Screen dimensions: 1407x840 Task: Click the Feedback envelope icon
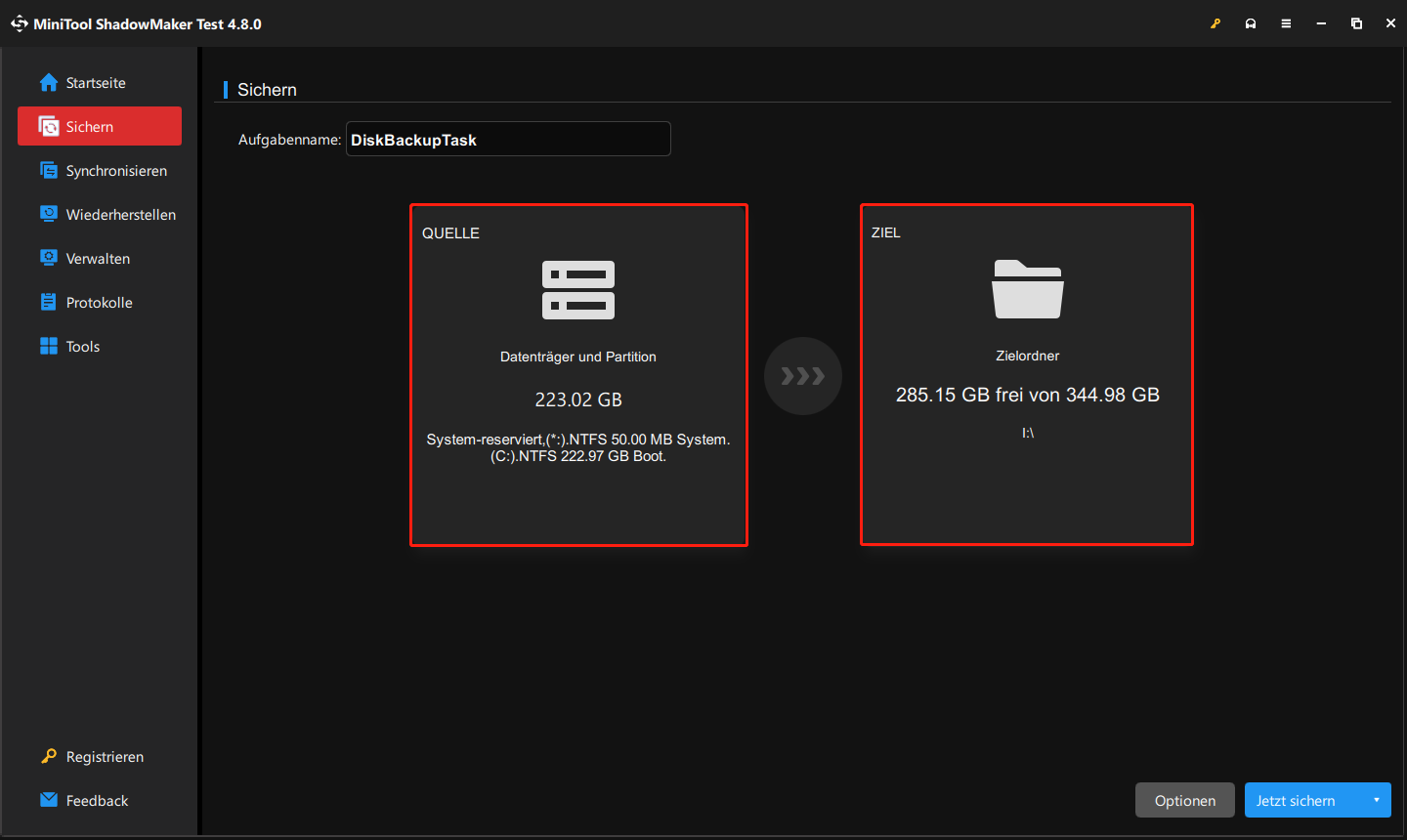coord(49,800)
